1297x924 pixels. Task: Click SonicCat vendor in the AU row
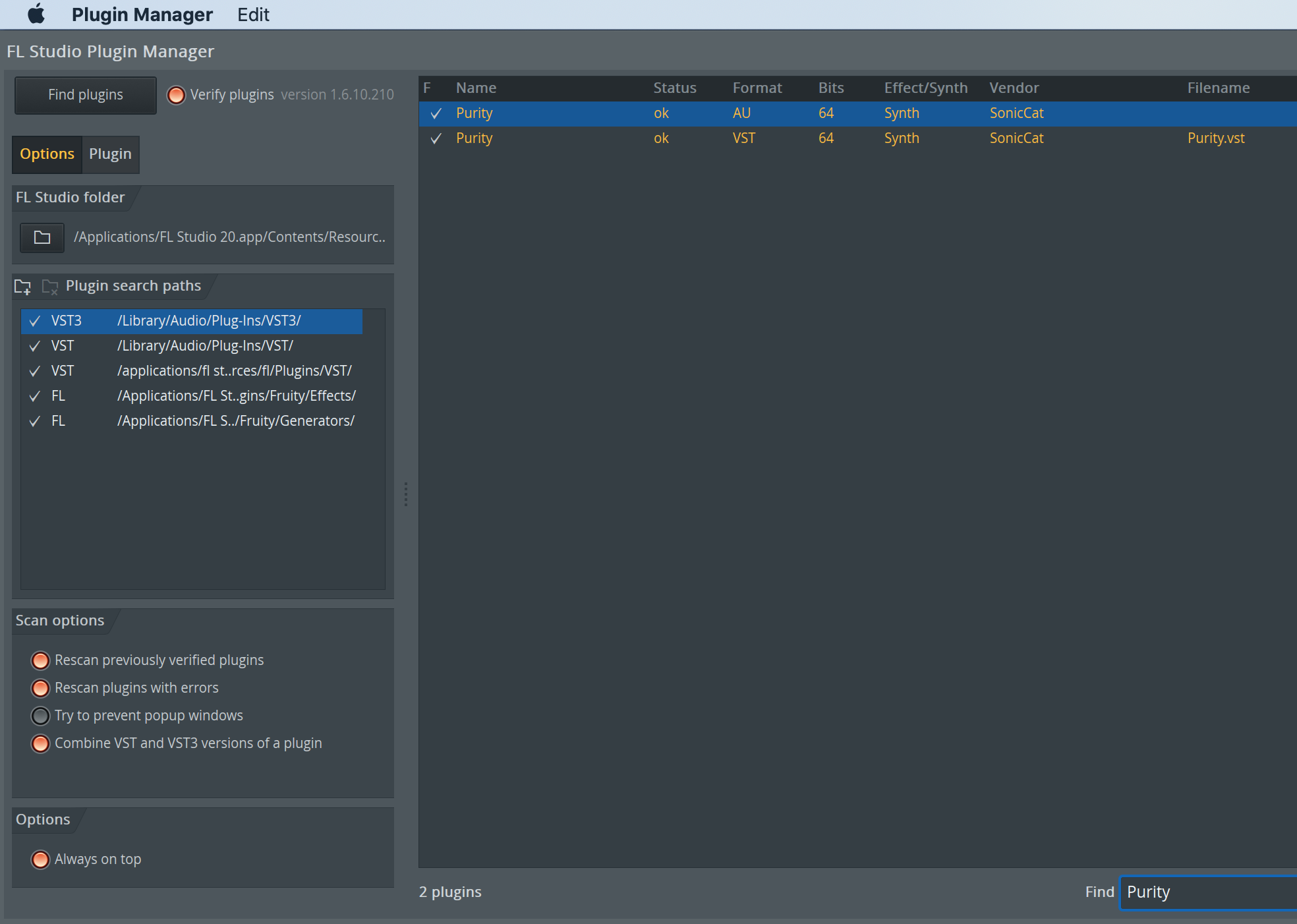pos(1016,113)
